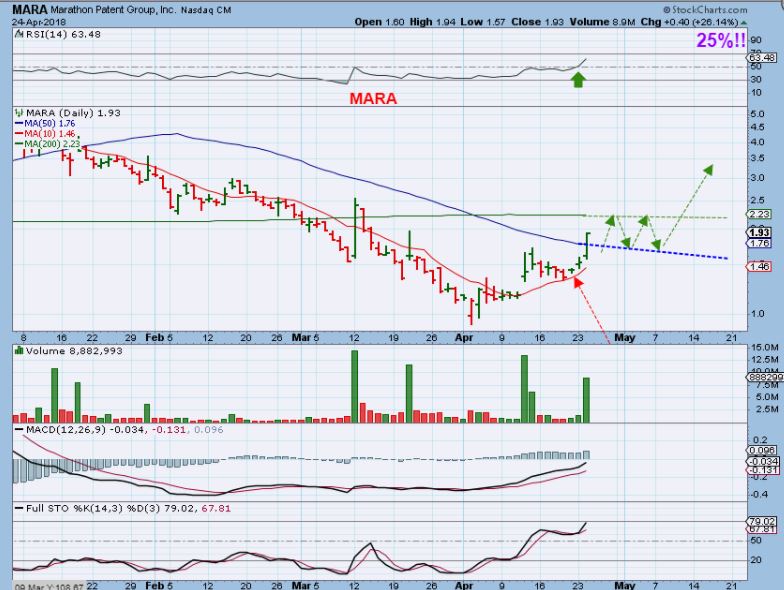Click the Close 1.93 value in header
The image size is (784, 590).
click(x=537, y=22)
